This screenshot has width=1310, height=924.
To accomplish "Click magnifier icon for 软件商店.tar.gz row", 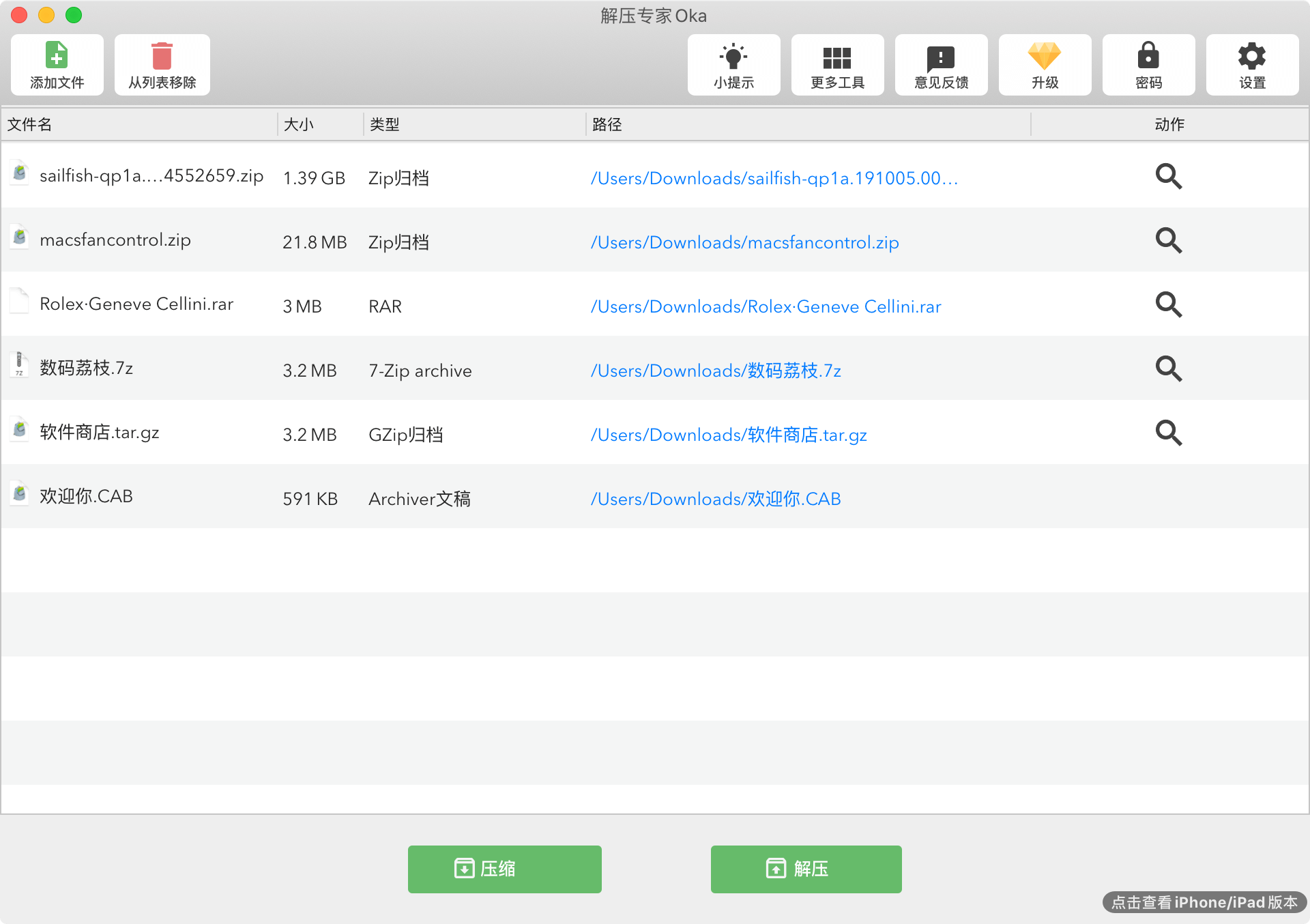I will 1169,433.
